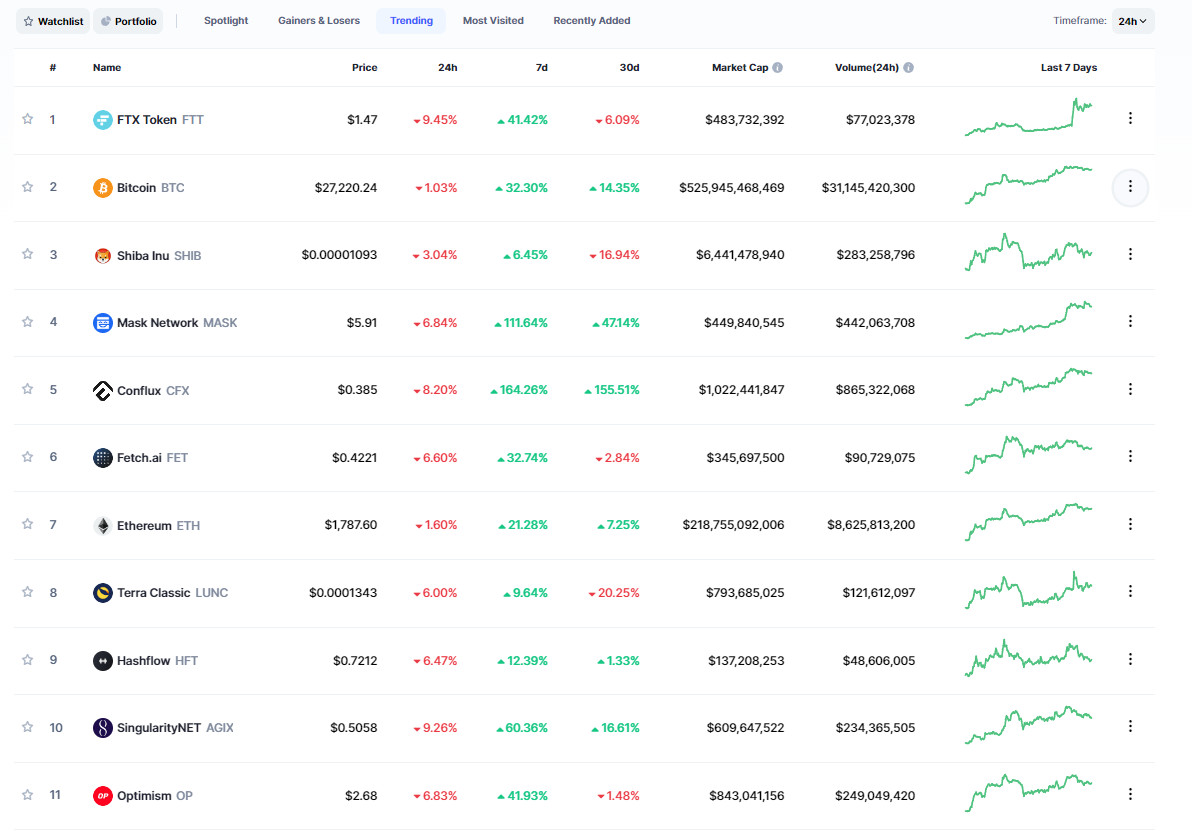1192x837 pixels.
Task: Click the Shiba Inu coin logo
Action: [x=102, y=255]
